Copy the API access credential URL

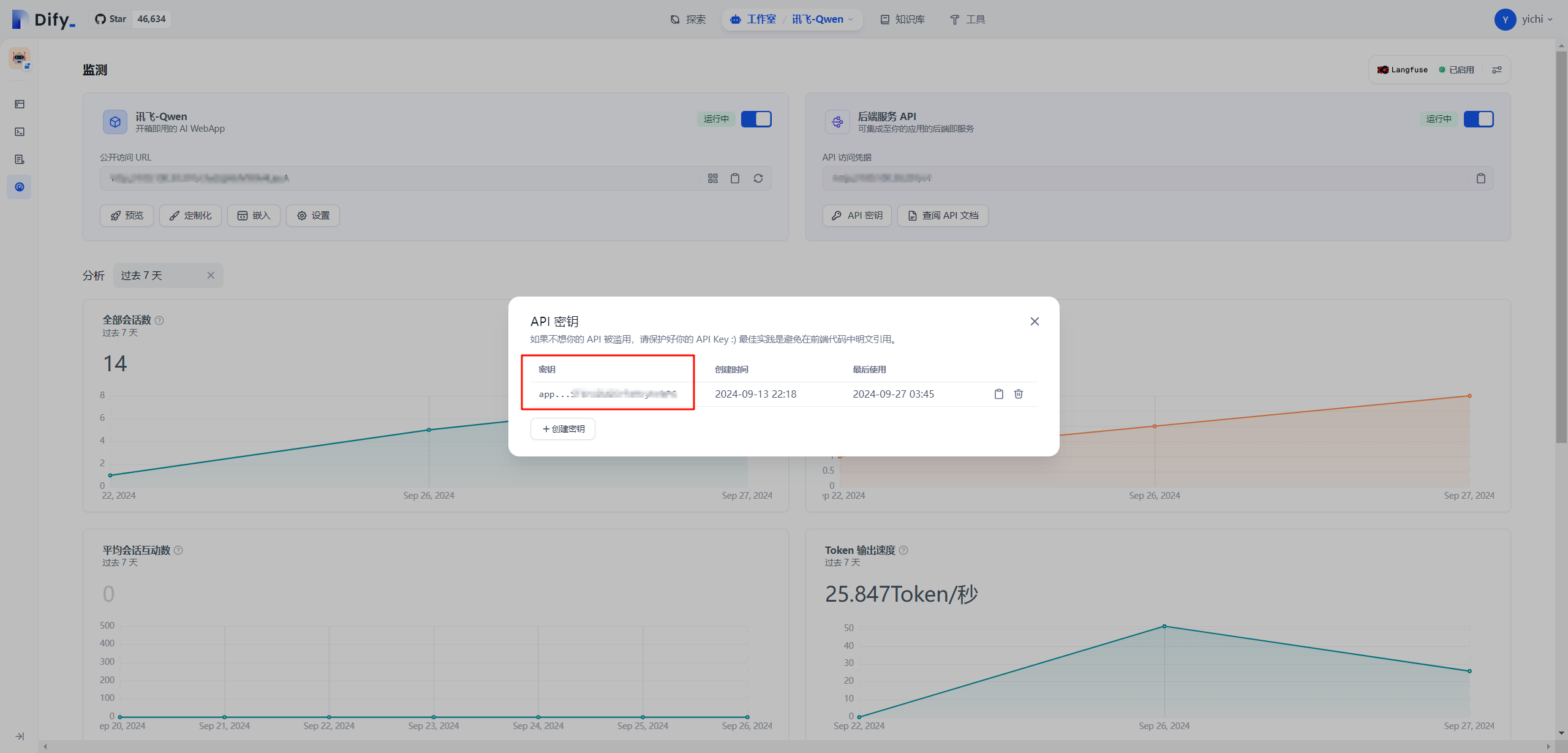[x=1481, y=178]
